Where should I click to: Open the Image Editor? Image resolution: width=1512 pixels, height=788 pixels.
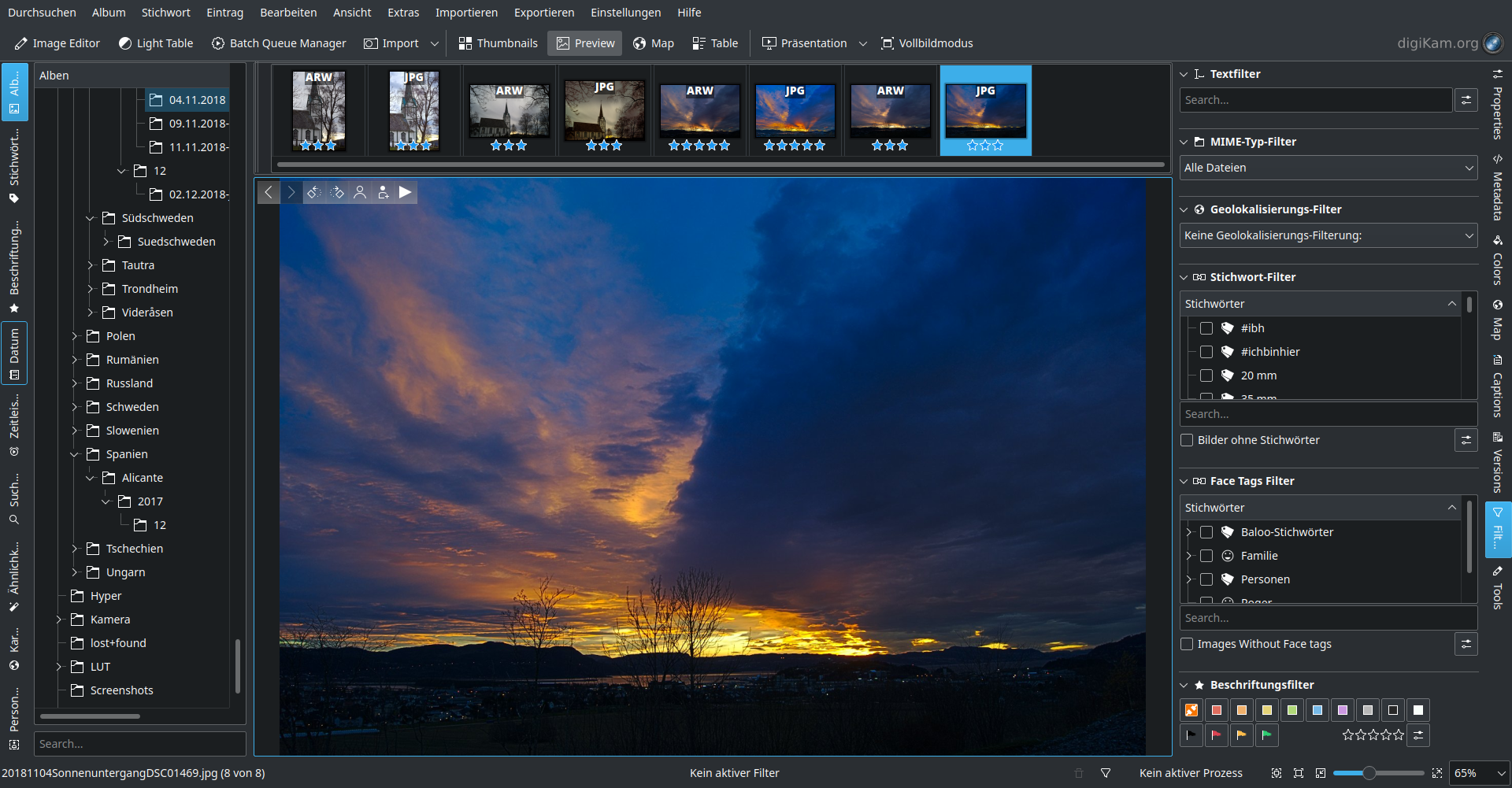click(x=57, y=43)
